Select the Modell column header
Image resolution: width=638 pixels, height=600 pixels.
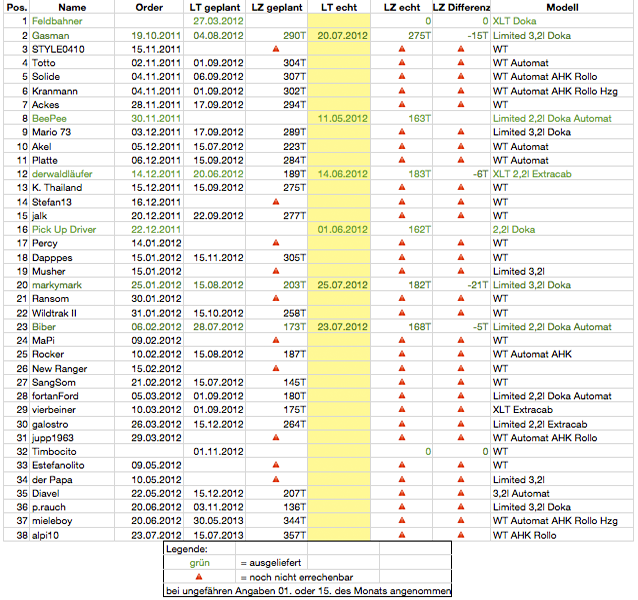pyautogui.click(x=562, y=7)
